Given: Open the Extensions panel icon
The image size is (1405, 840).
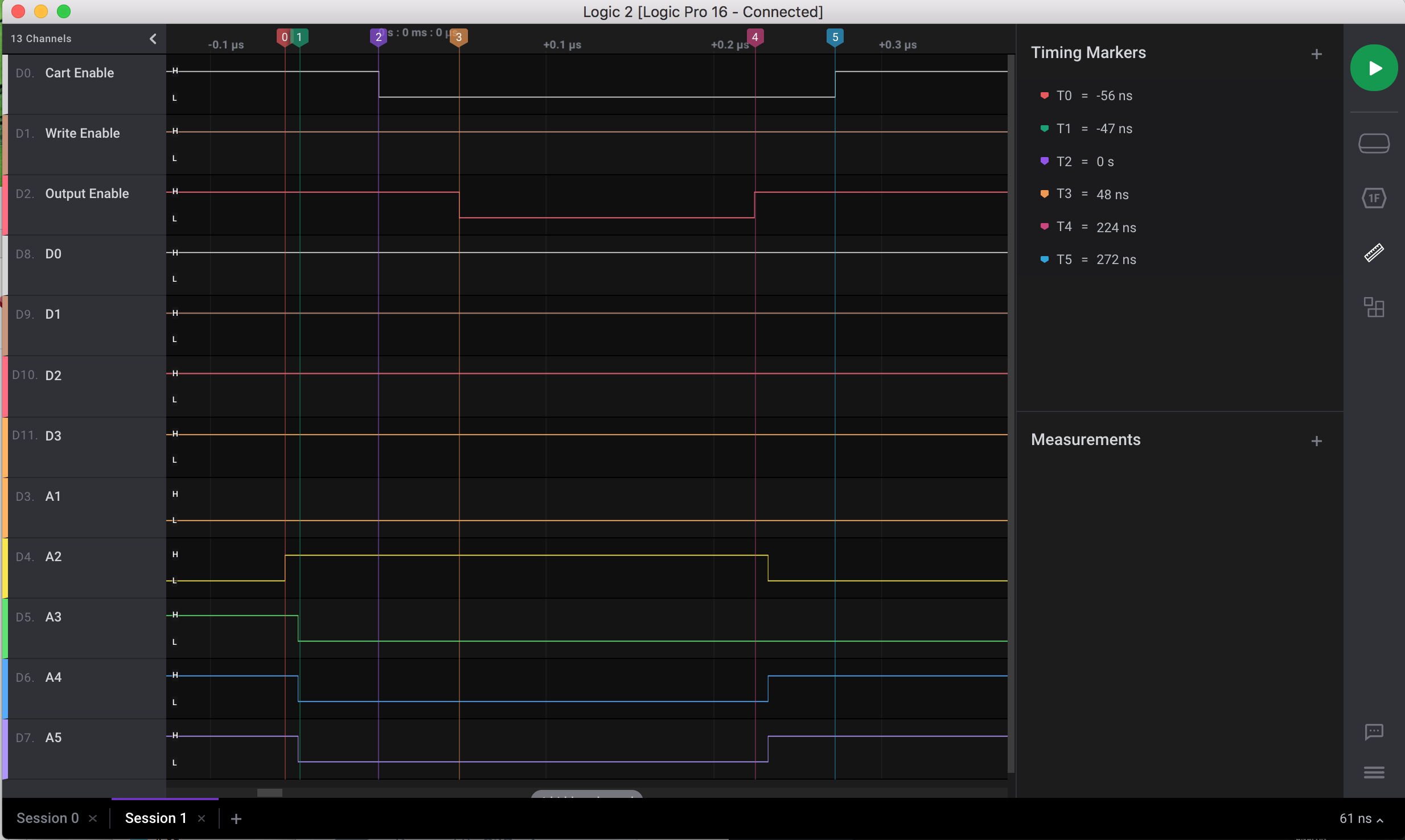Looking at the screenshot, I should (x=1374, y=307).
